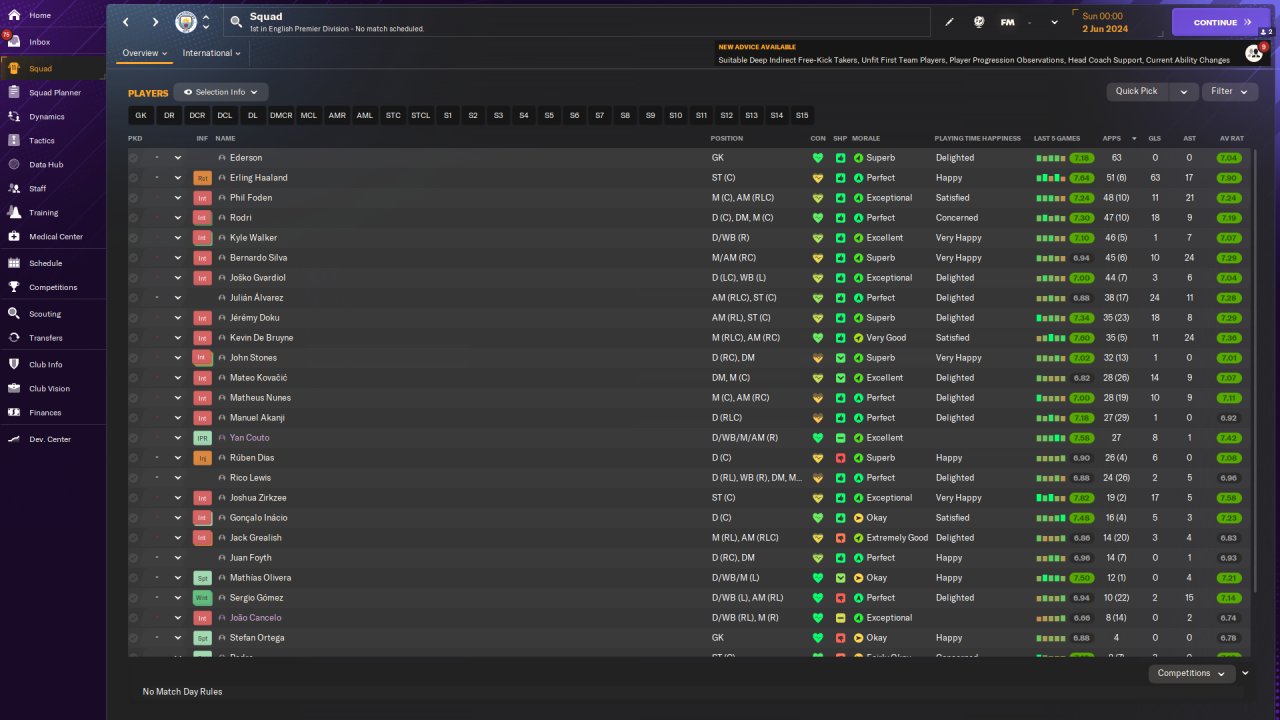Image resolution: width=1280 pixels, height=720 pixels.
Task: Click Rúben Dias's orange Inj status badge
Action: pyautogui.click(x=202, y=458)
